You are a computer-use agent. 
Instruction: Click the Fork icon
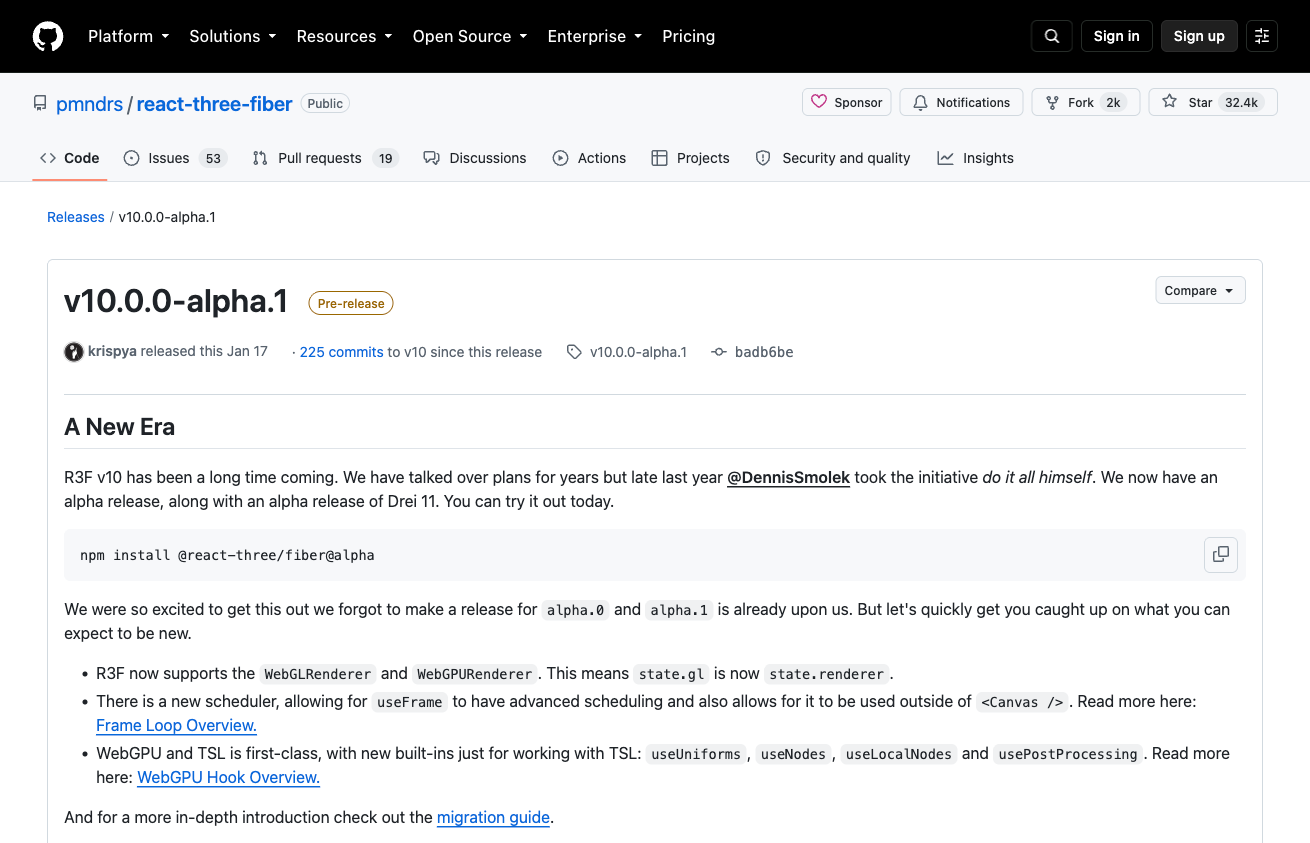tap(1052, 102)
